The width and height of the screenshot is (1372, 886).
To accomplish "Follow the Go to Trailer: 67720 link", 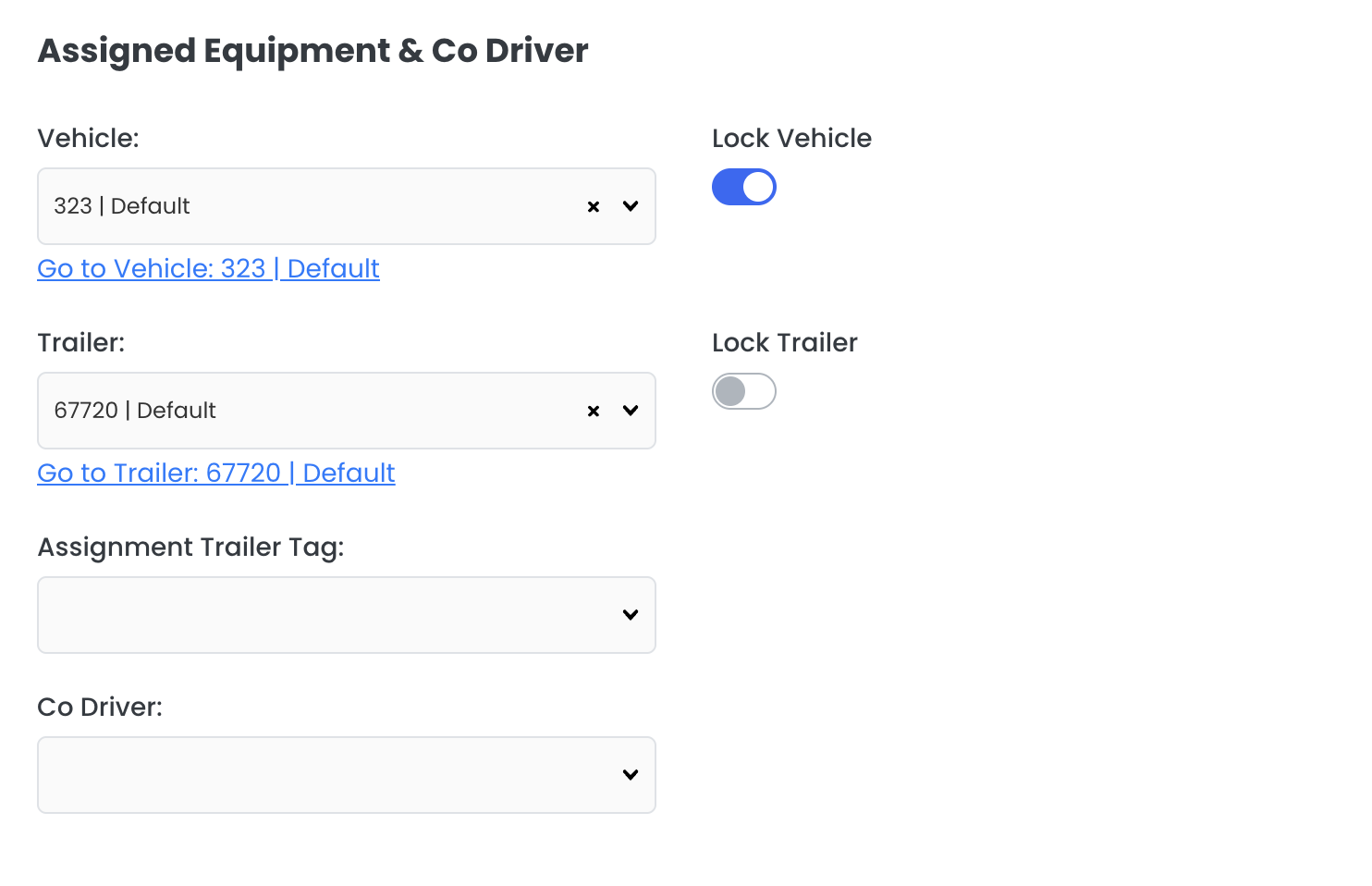I will (x=215, y=473).
